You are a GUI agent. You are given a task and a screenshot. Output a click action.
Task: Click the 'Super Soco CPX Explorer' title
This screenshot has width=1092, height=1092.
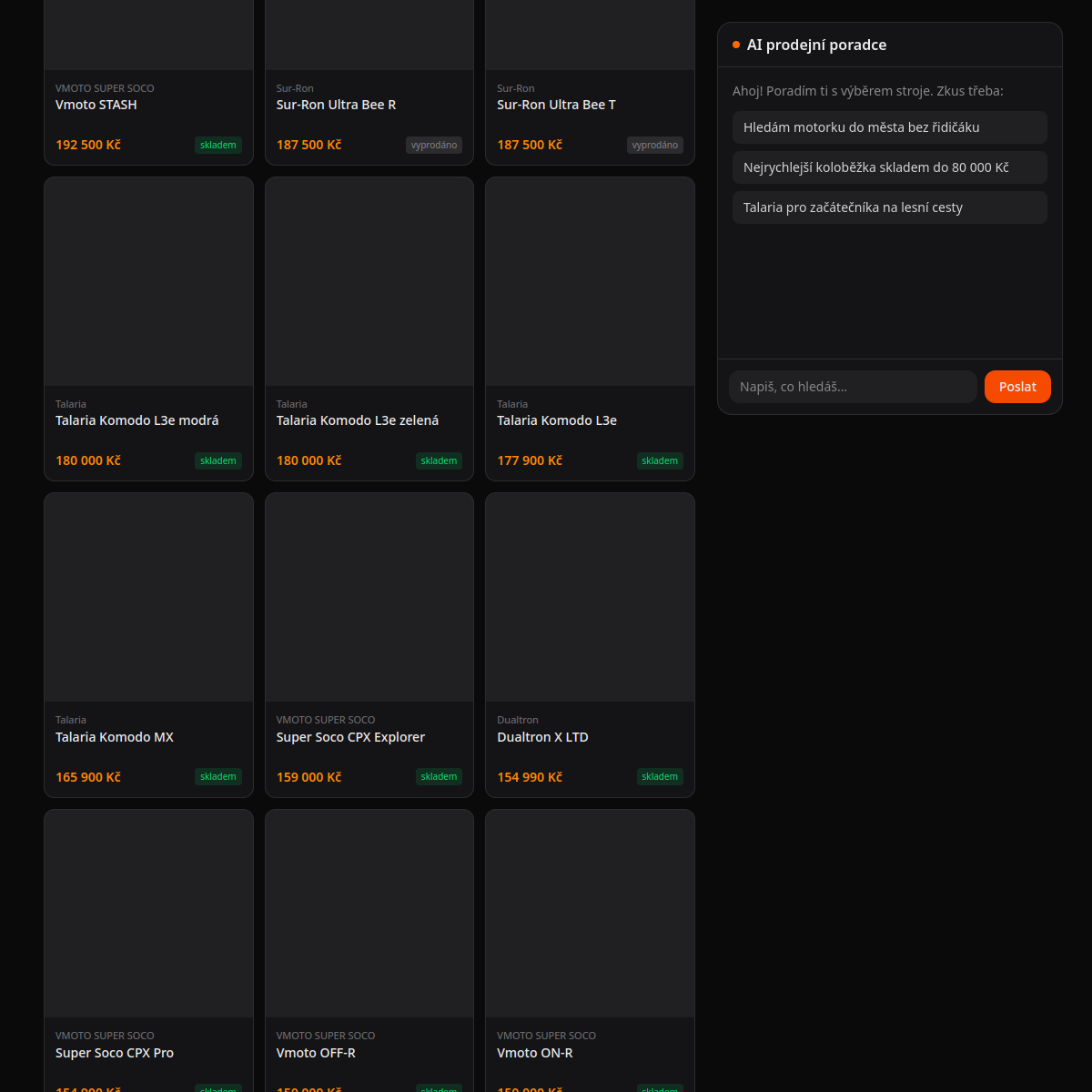[350, 737]
